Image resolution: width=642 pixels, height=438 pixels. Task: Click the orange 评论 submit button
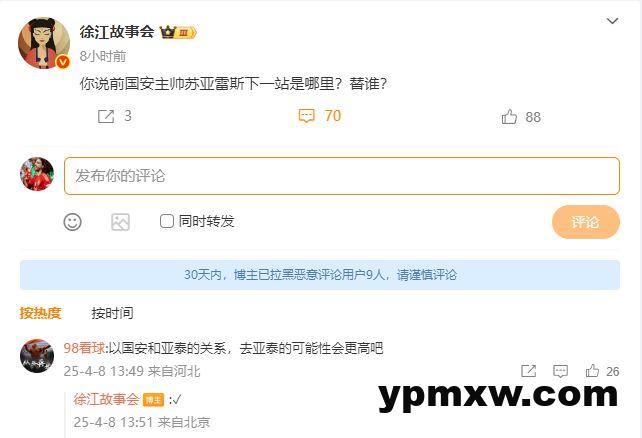coord(585,222)
